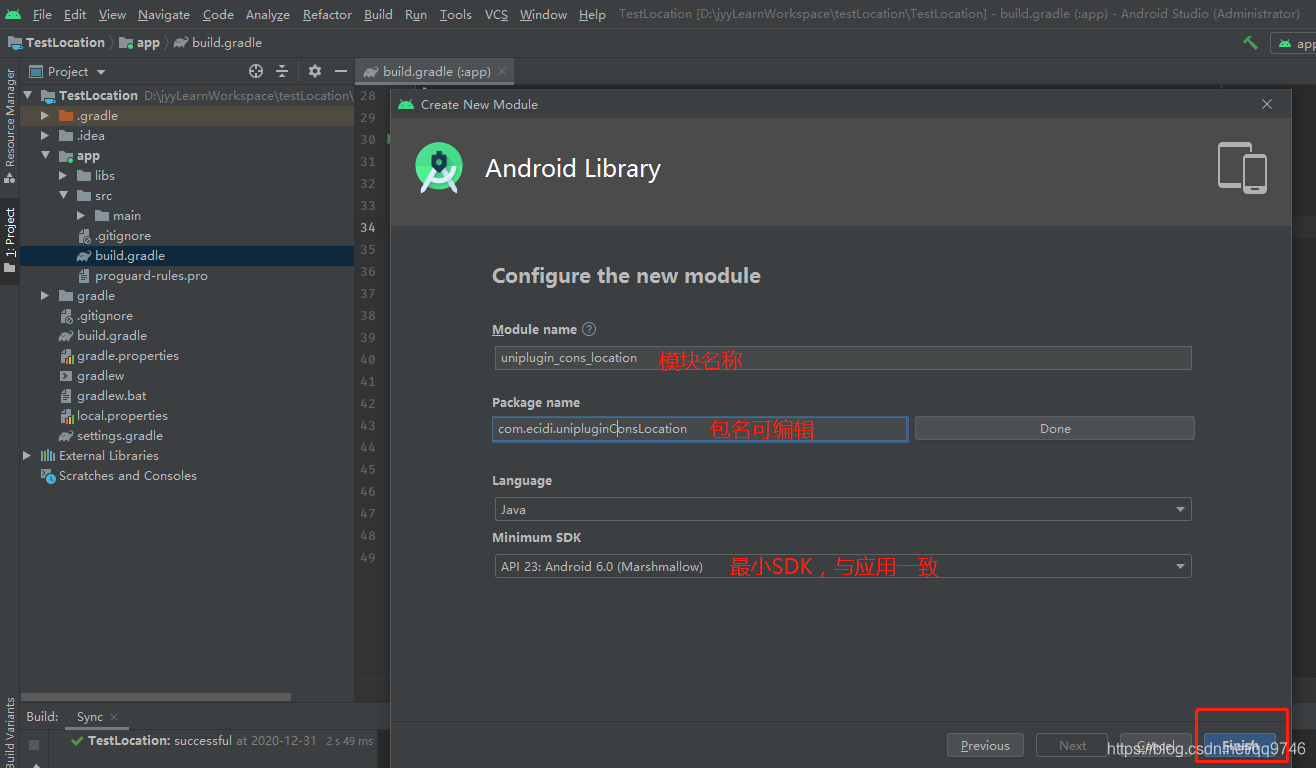Image resolution: width=1316 pixels, height=768 pixels.
Task: Collapse the app module folder
Action: [45, 156]
